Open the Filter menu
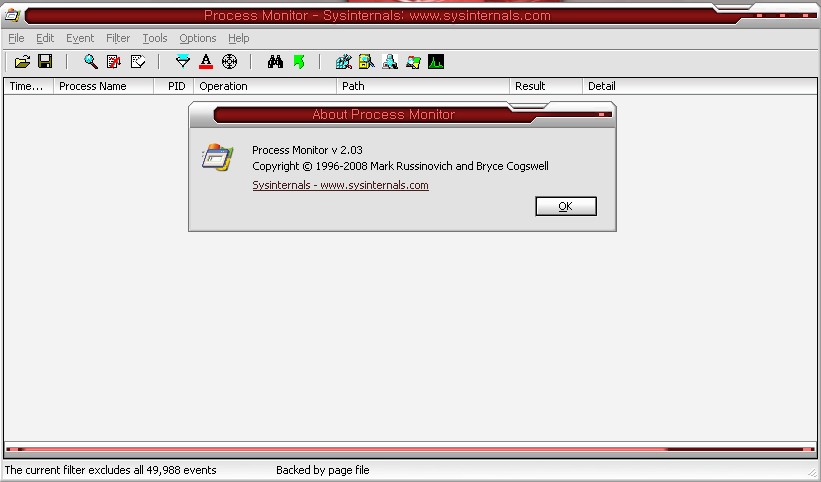The width and height of the screenshot is (821, 482). coord(118,38)
